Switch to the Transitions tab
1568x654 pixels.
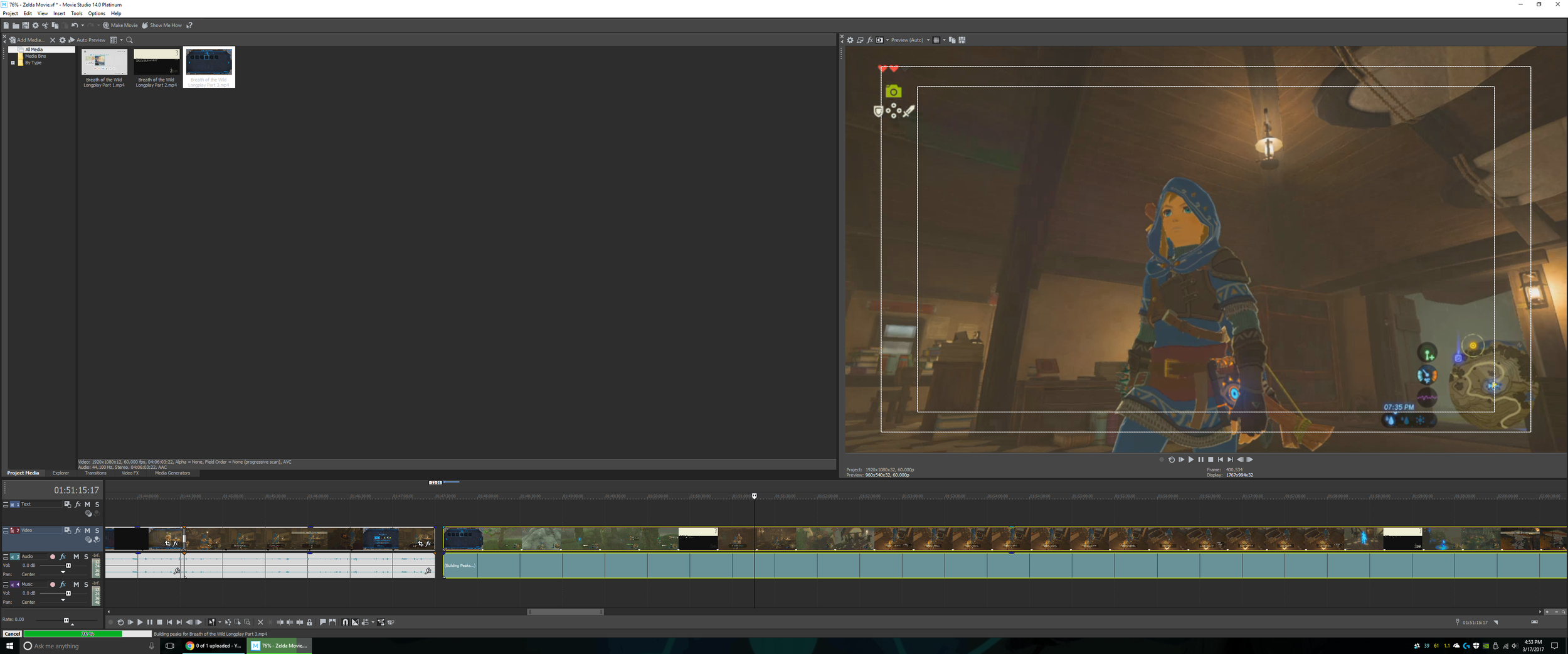click(x=95, y=473)
